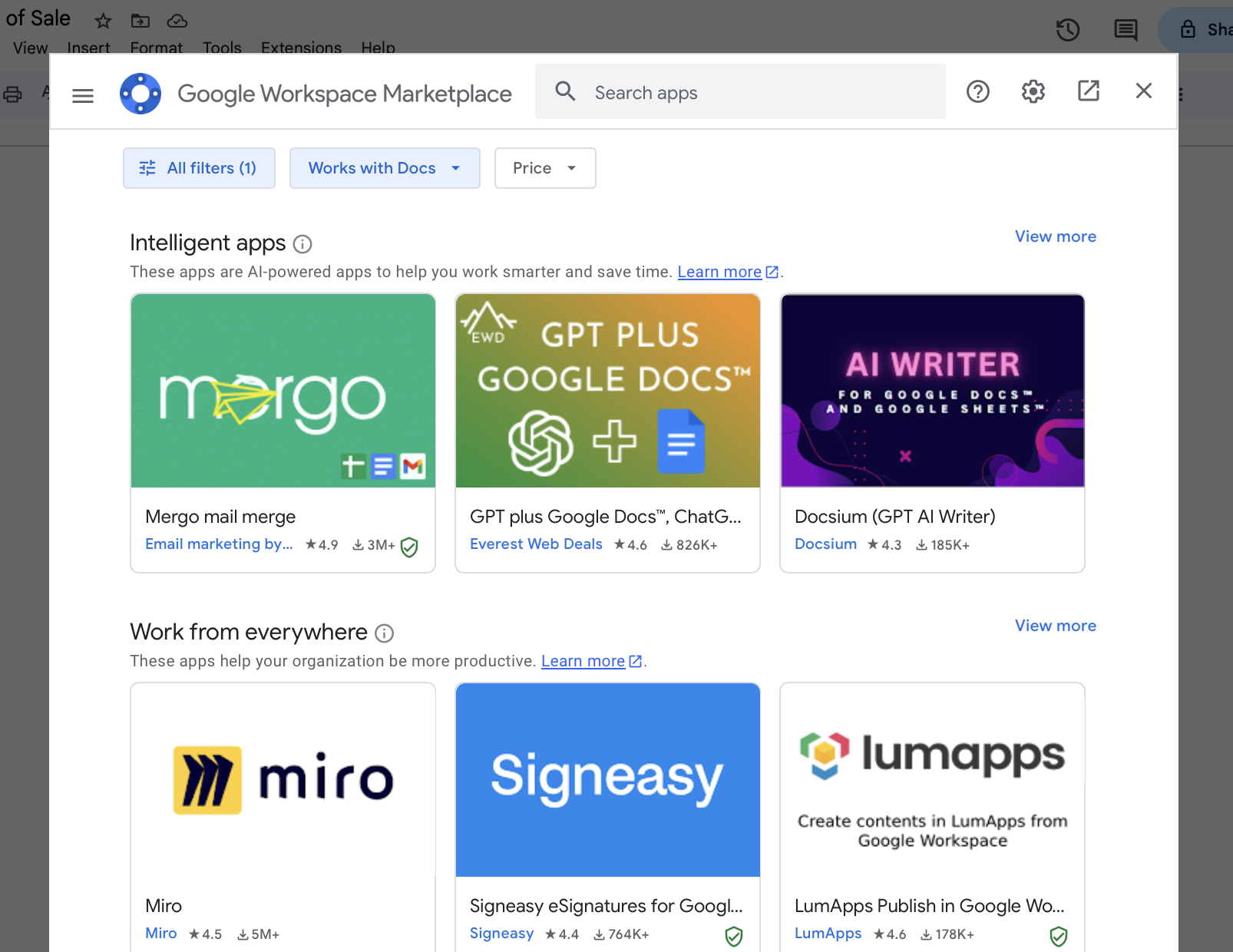Viewport: 1233px width, 952px height.
Task: Open the All filters (1) panel
Action: tap(199, 168)
